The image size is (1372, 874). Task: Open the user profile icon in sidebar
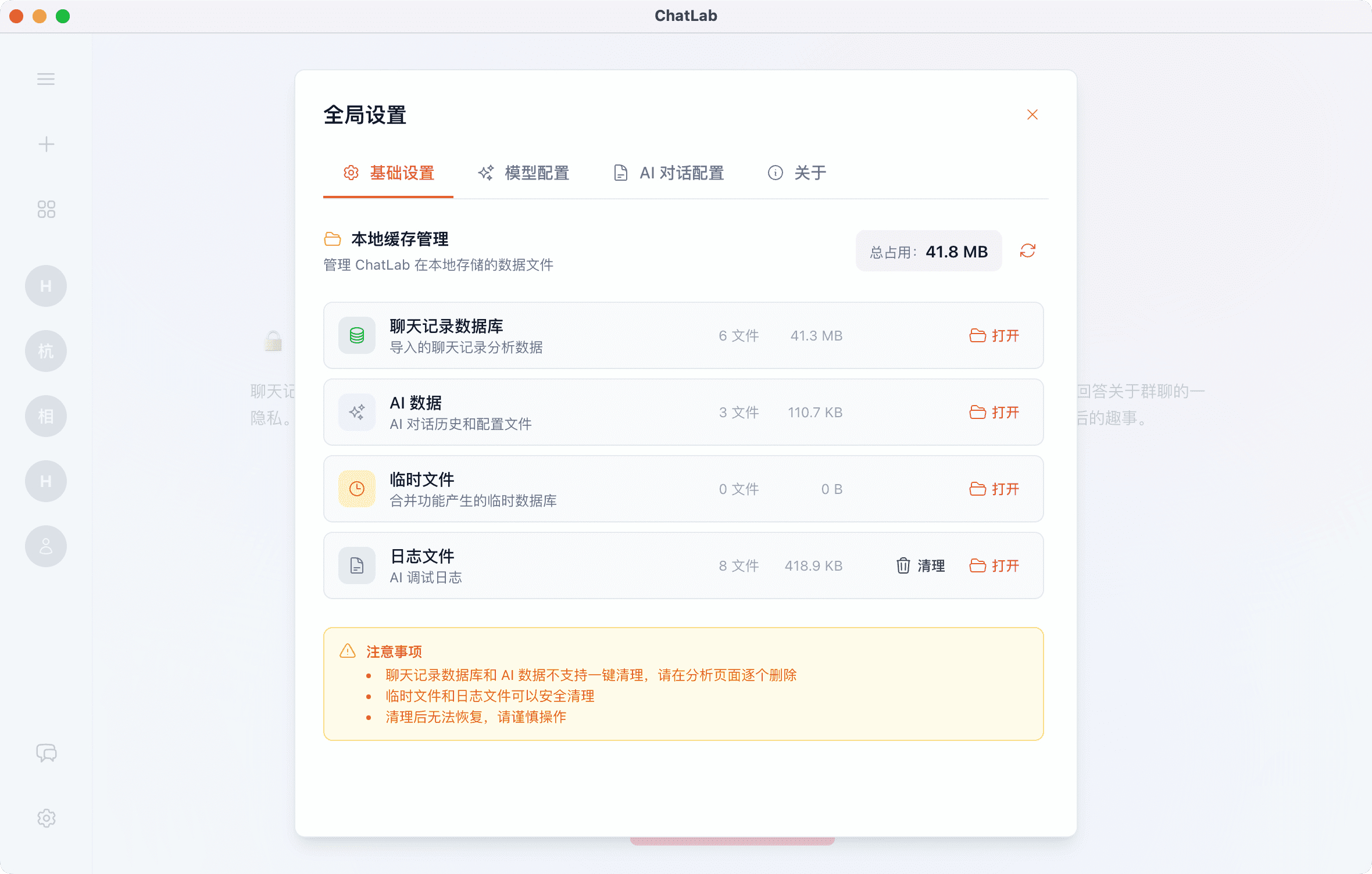(46, 546)
